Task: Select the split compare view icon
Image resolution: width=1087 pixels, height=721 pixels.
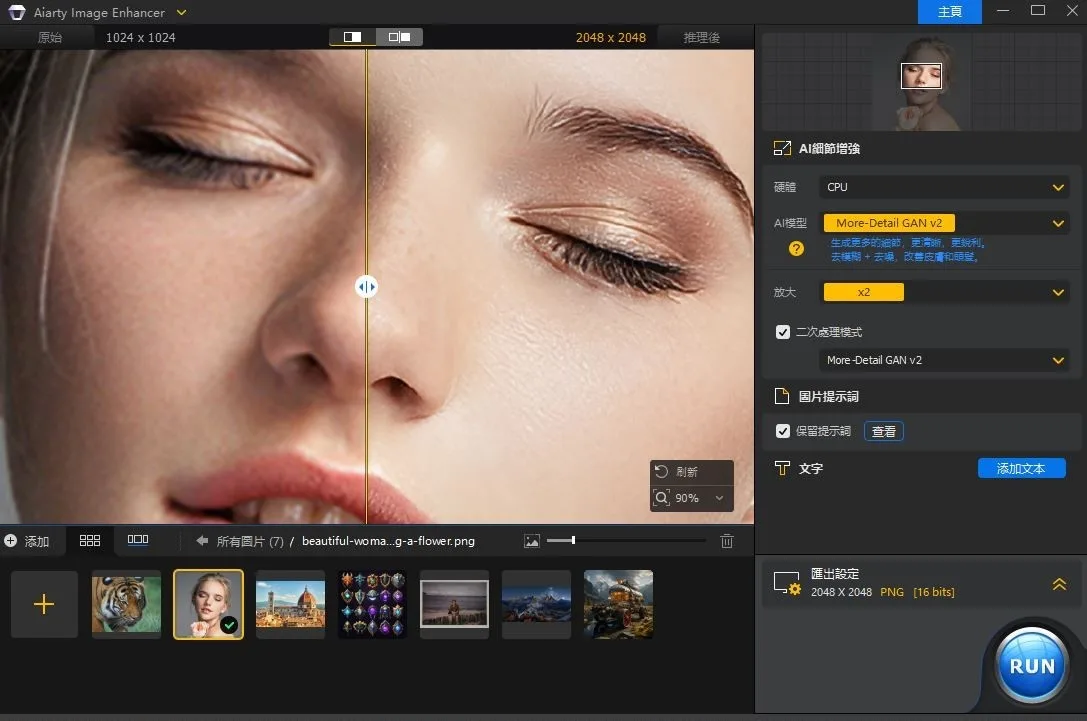Action: (352, 37)
